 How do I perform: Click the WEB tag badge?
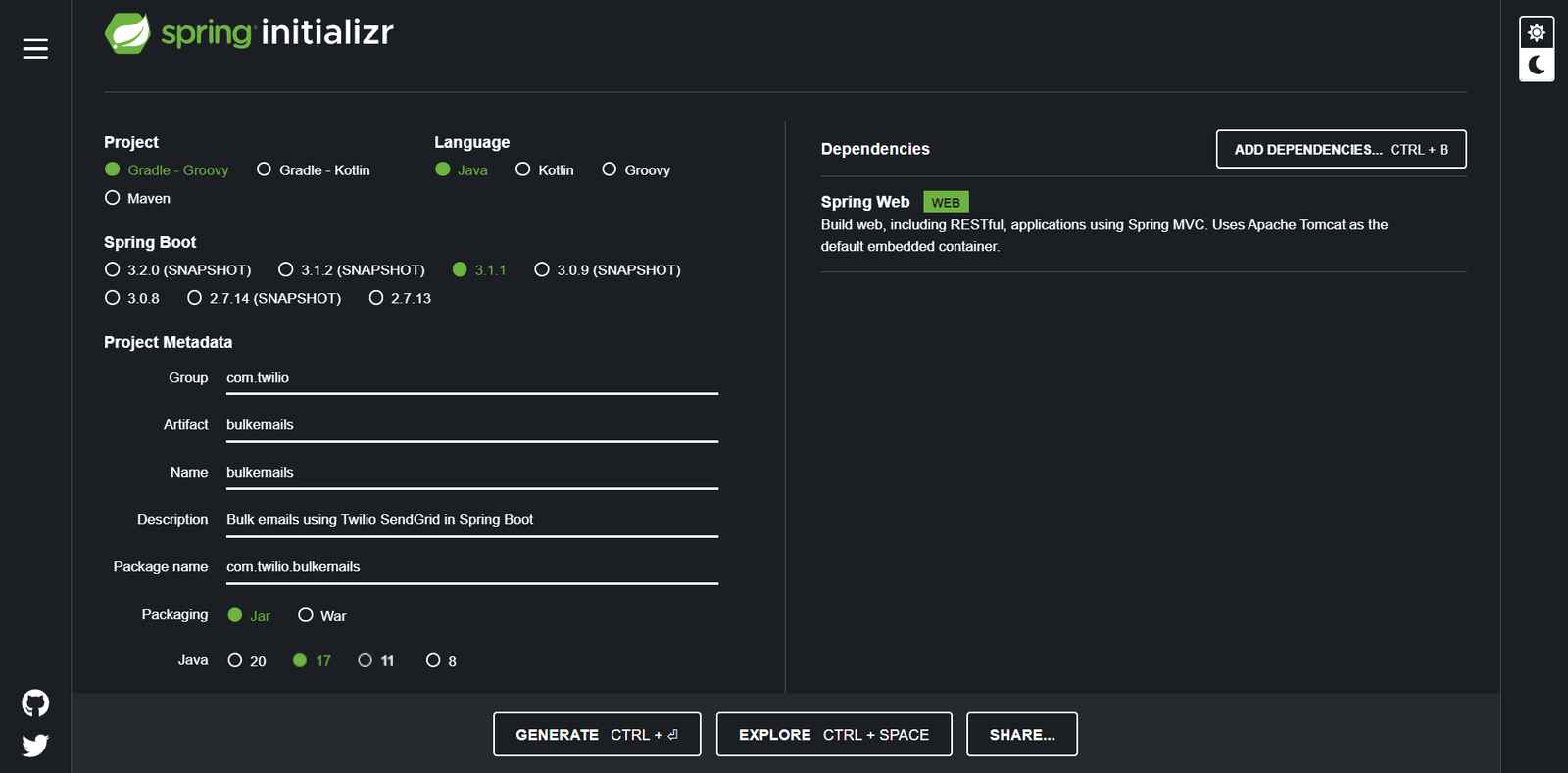(x=946, y=203)
